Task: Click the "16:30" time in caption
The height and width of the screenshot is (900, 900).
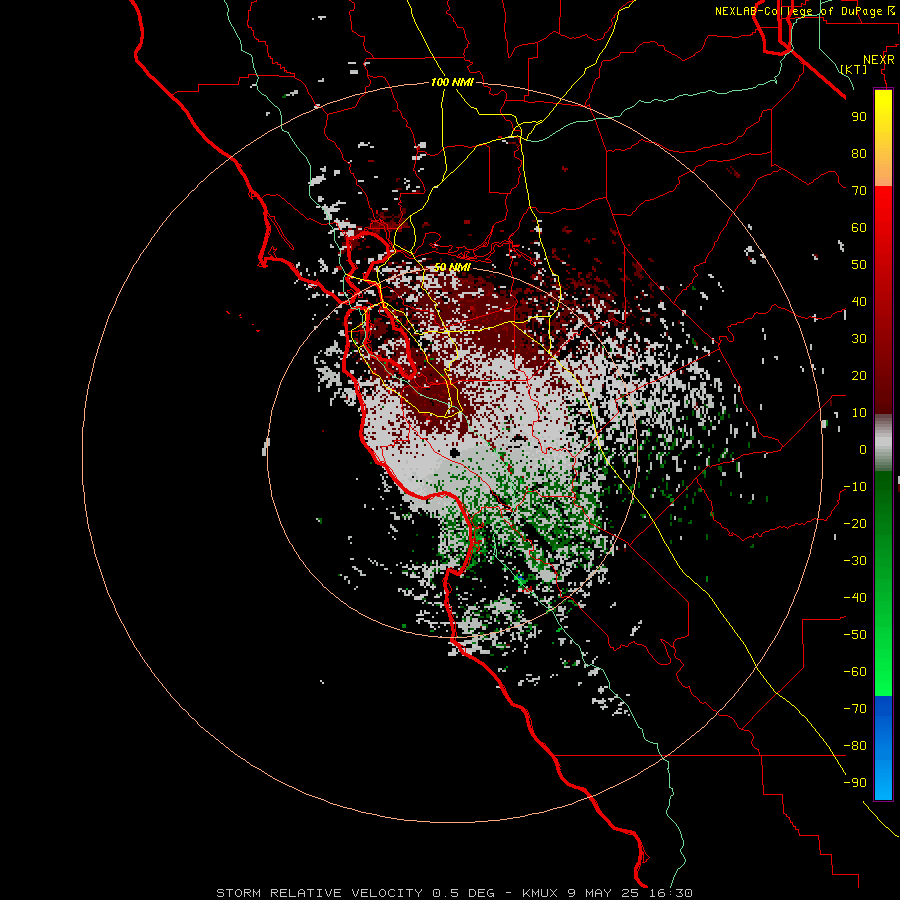Action: 669,893
